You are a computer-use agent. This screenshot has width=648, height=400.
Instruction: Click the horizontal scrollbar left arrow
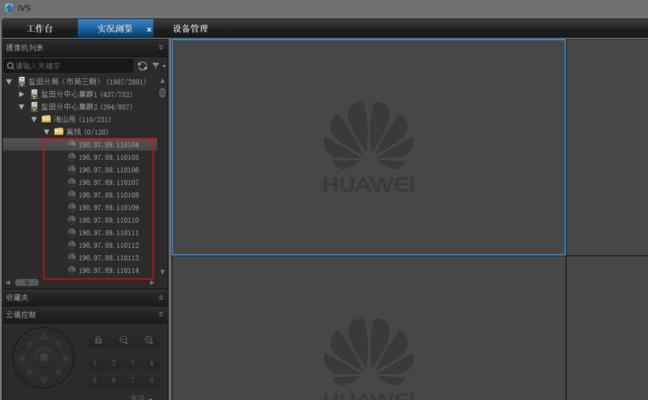(8, 283)
